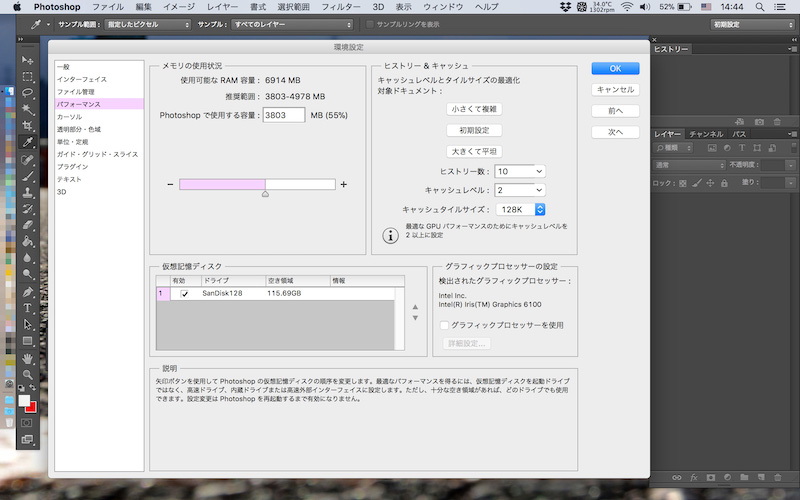Select the Pen tool
Viewport: 800px width, 500px height.
point(28,292)
